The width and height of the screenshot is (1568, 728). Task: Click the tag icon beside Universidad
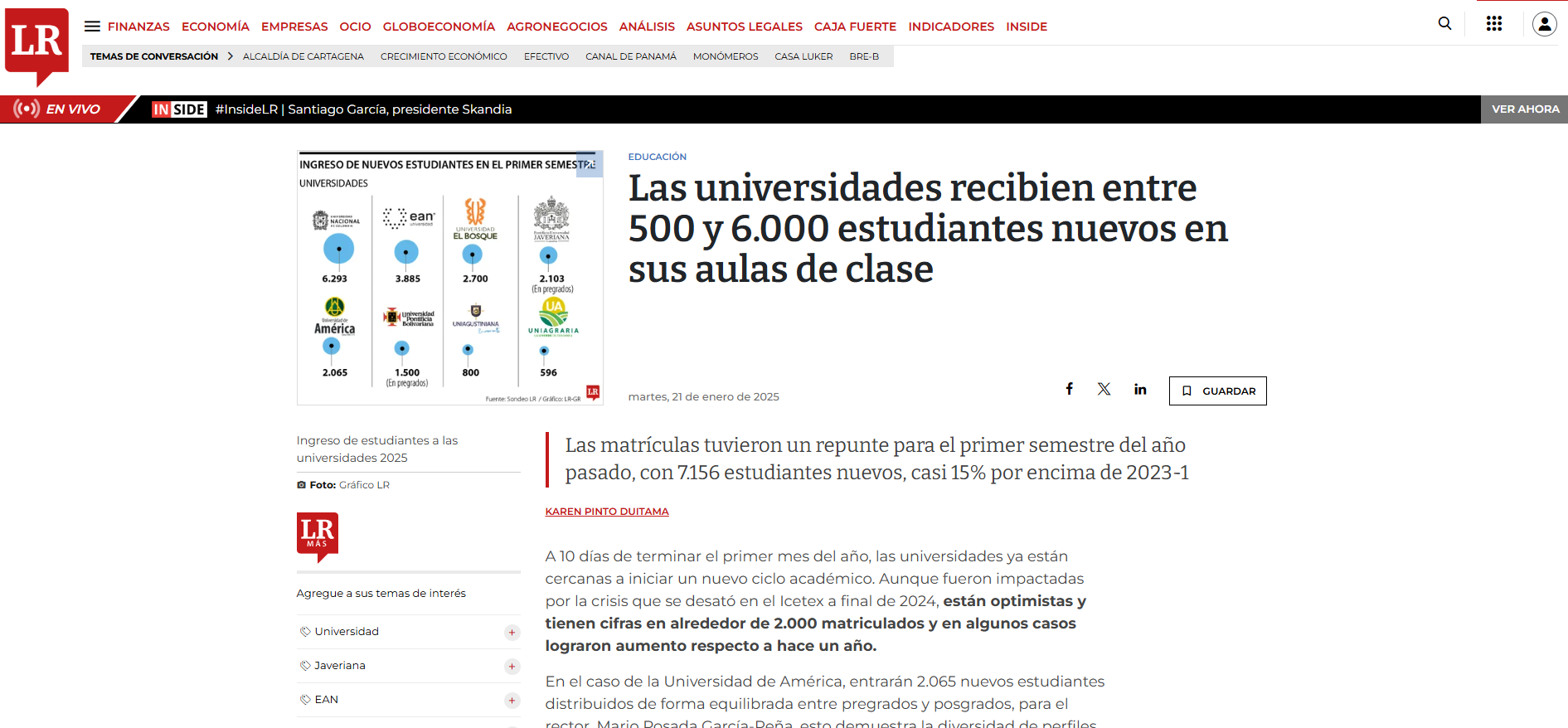coord(305,632)
